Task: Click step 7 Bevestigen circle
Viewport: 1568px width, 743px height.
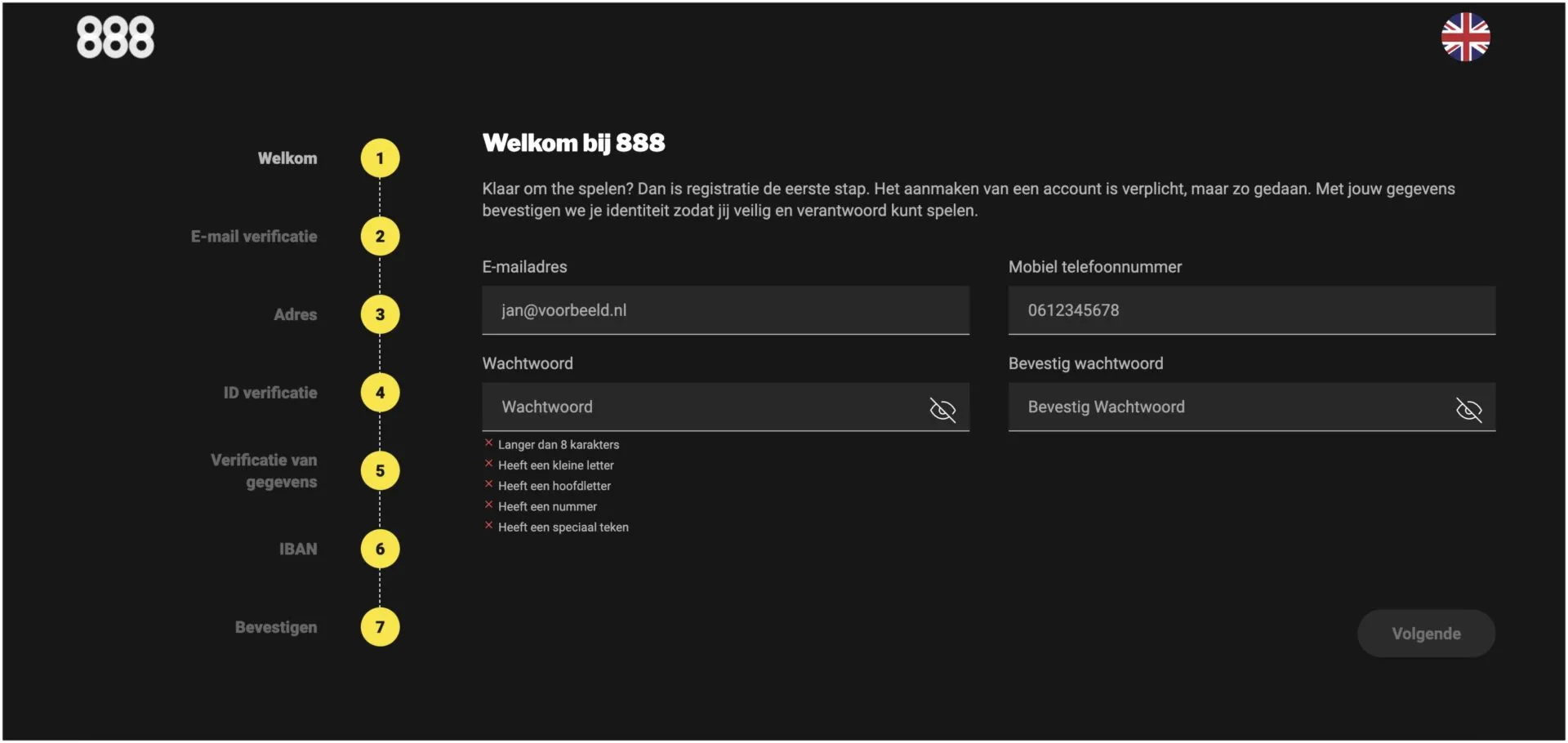Action: 380,627
